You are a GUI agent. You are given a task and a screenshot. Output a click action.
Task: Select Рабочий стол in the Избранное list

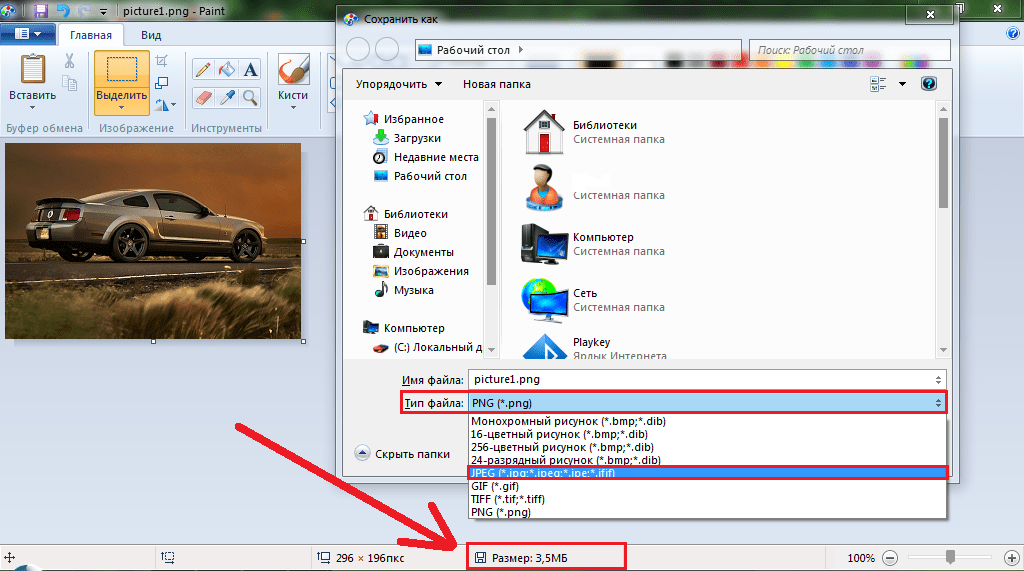pos(420,176)
